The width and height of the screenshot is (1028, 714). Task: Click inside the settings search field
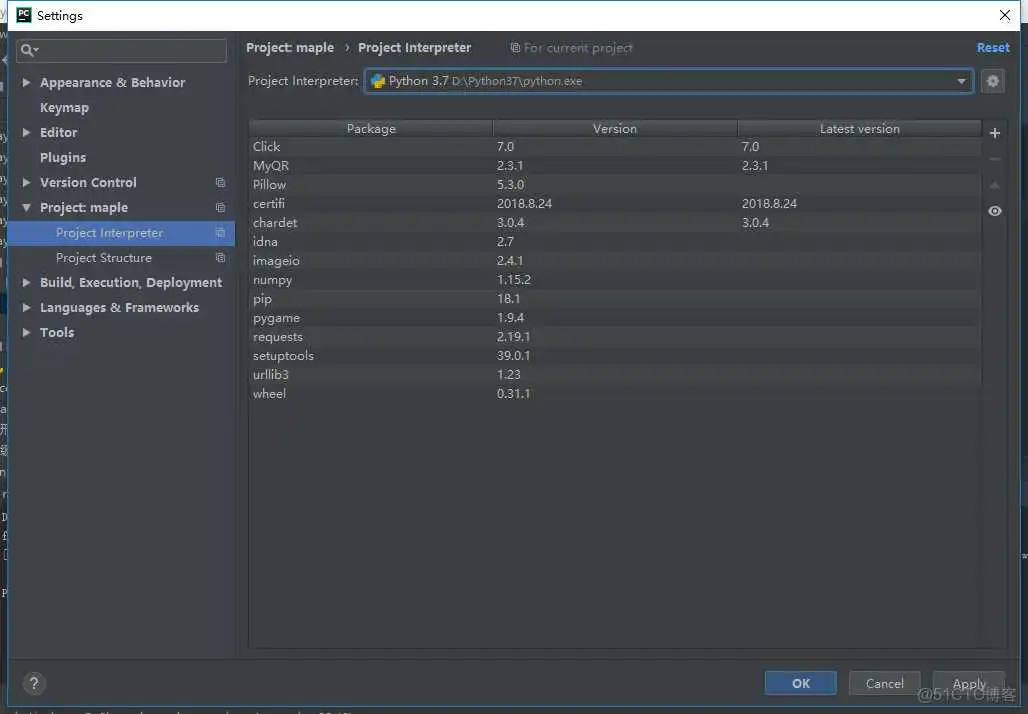pos(120,50)
